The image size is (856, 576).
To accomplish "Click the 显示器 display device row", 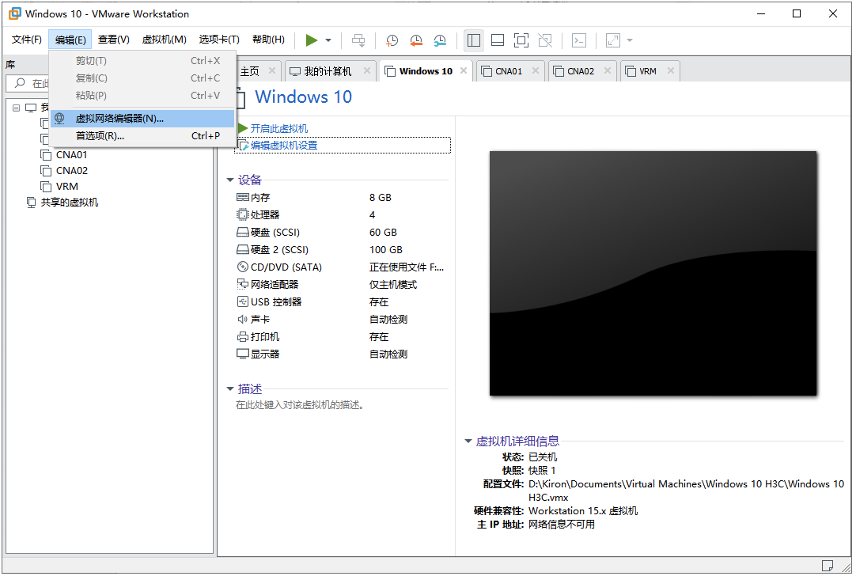I will [340, 354].
